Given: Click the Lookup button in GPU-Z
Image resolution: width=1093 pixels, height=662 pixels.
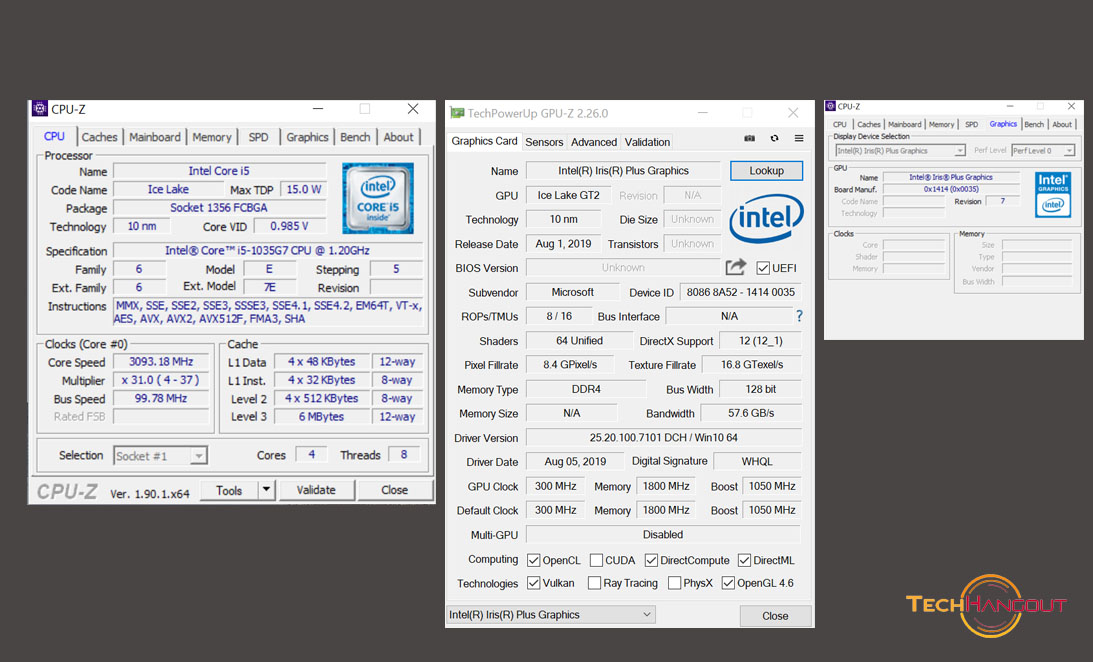Looking at the screenshot, I should 767,171.
